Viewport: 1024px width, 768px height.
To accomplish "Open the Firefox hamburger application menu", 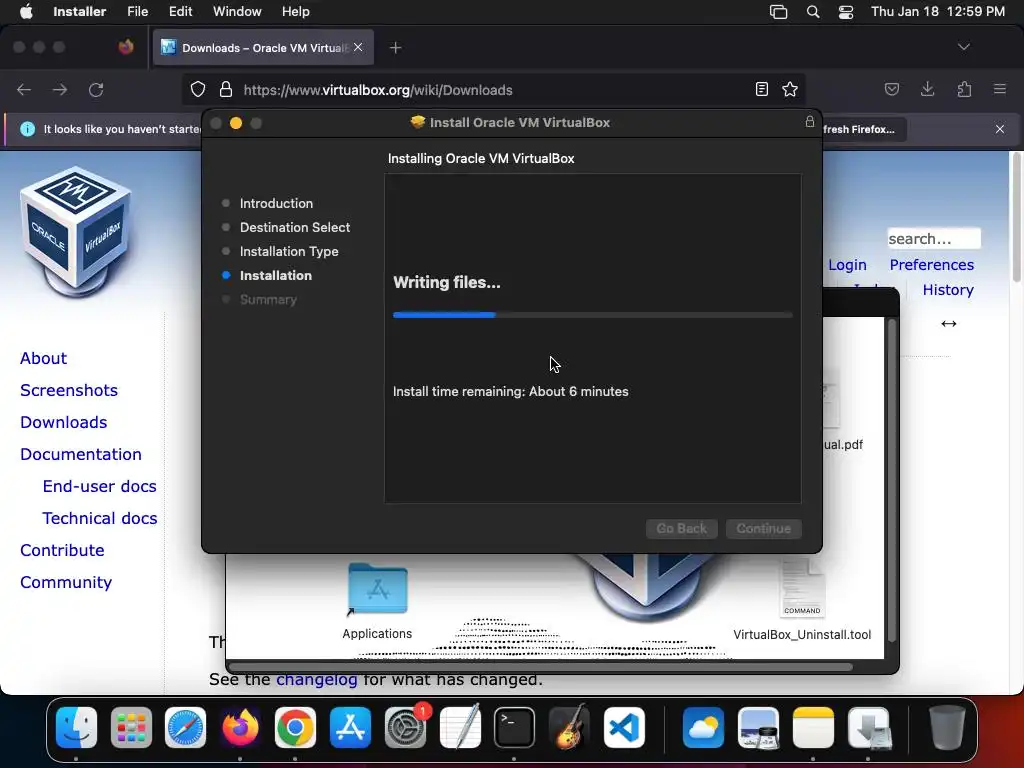I will pyautogui.click(x=1000, y=89).
